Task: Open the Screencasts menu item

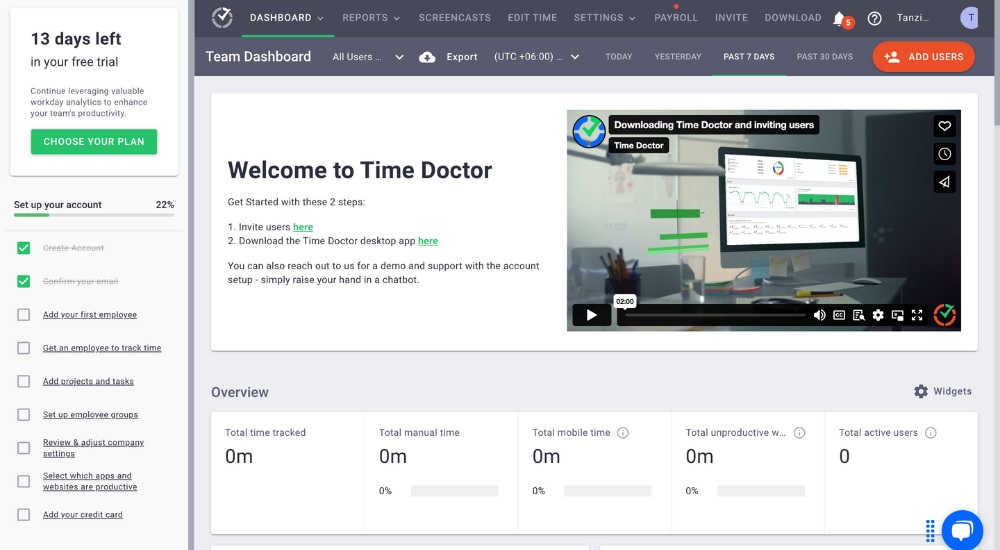Action: coord(455,18)
